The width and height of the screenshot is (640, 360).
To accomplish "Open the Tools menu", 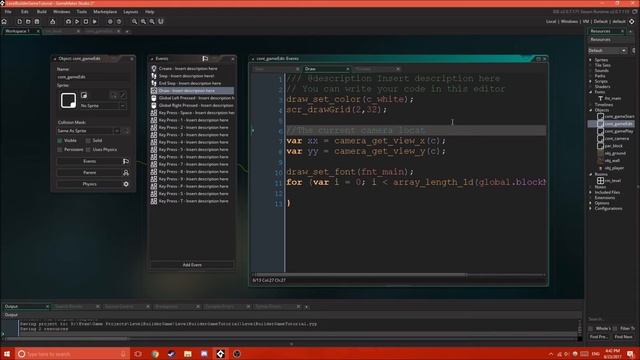I will click(x=82, y=12).
